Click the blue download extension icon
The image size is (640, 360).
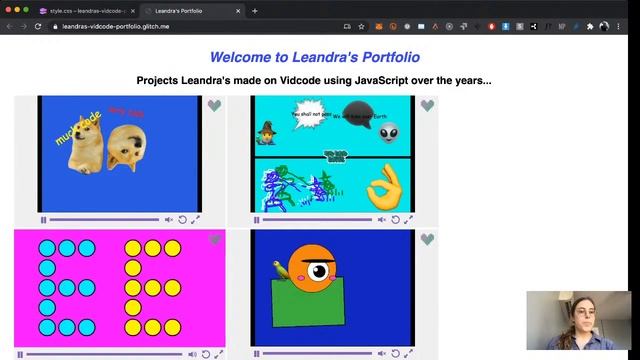coord(505,27)
